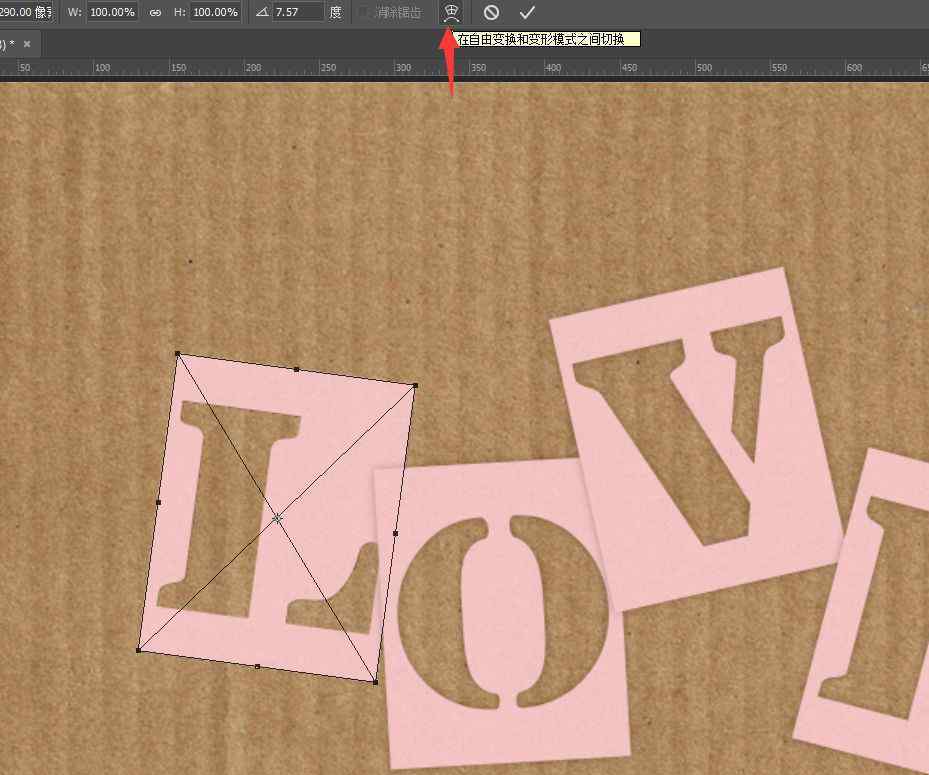Viewport: 929px width, 775px height.
Task: Click the bottom-left transform corner handle
Action: [138, 650]
